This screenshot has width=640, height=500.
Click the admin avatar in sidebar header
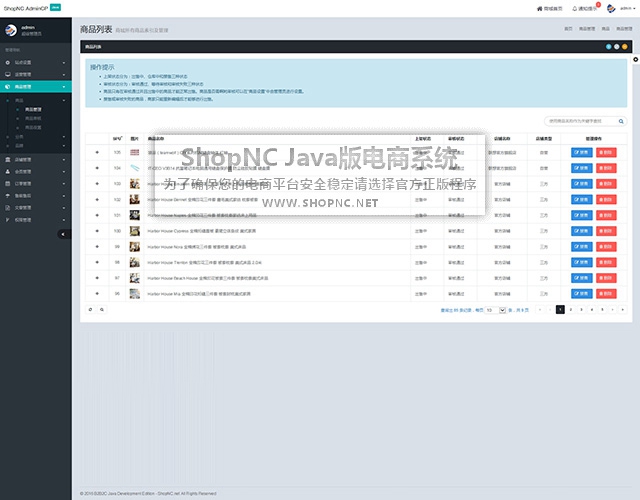click(11, 30)
